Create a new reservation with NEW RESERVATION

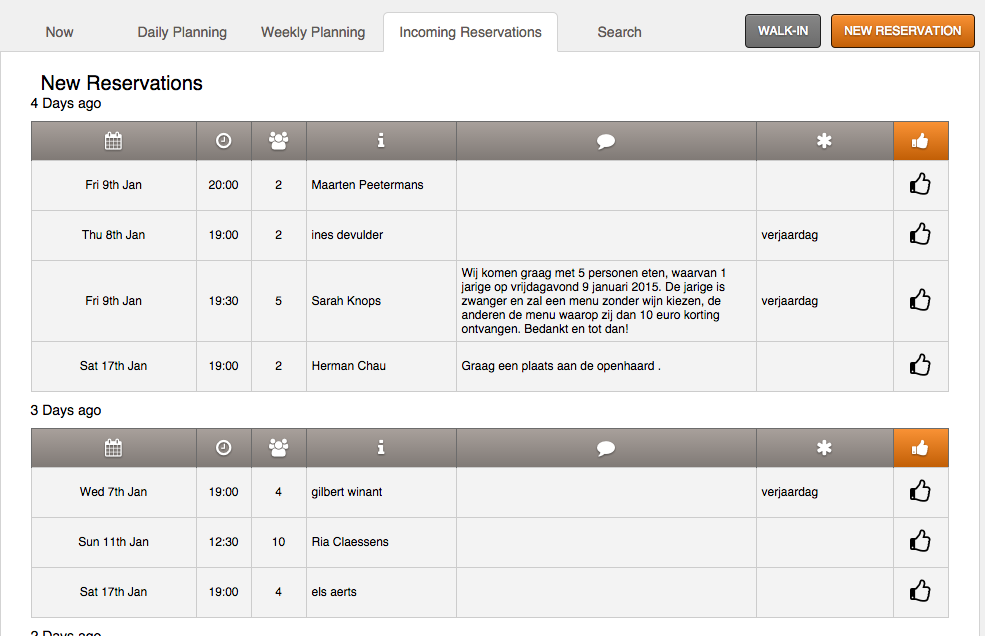point(902,31)
